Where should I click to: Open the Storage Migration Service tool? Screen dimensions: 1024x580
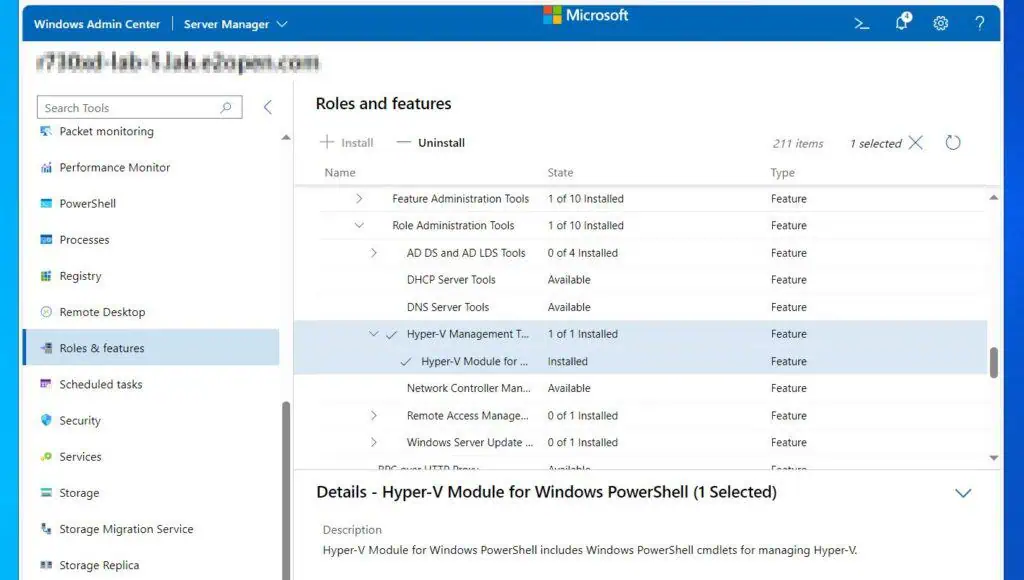tap(126, 529)
